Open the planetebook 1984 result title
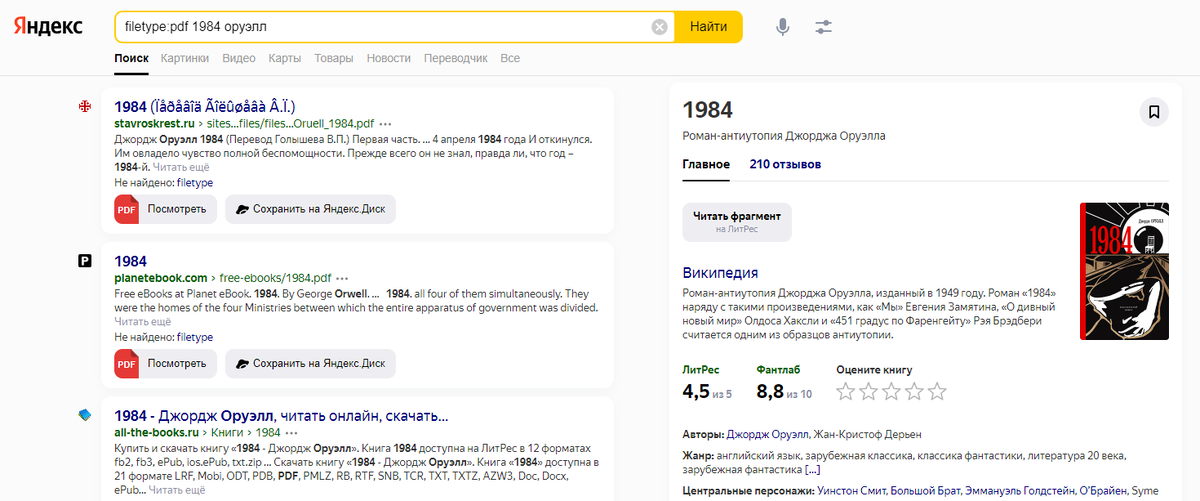Viewport: 1200px width, 501px height. point(131,261)
